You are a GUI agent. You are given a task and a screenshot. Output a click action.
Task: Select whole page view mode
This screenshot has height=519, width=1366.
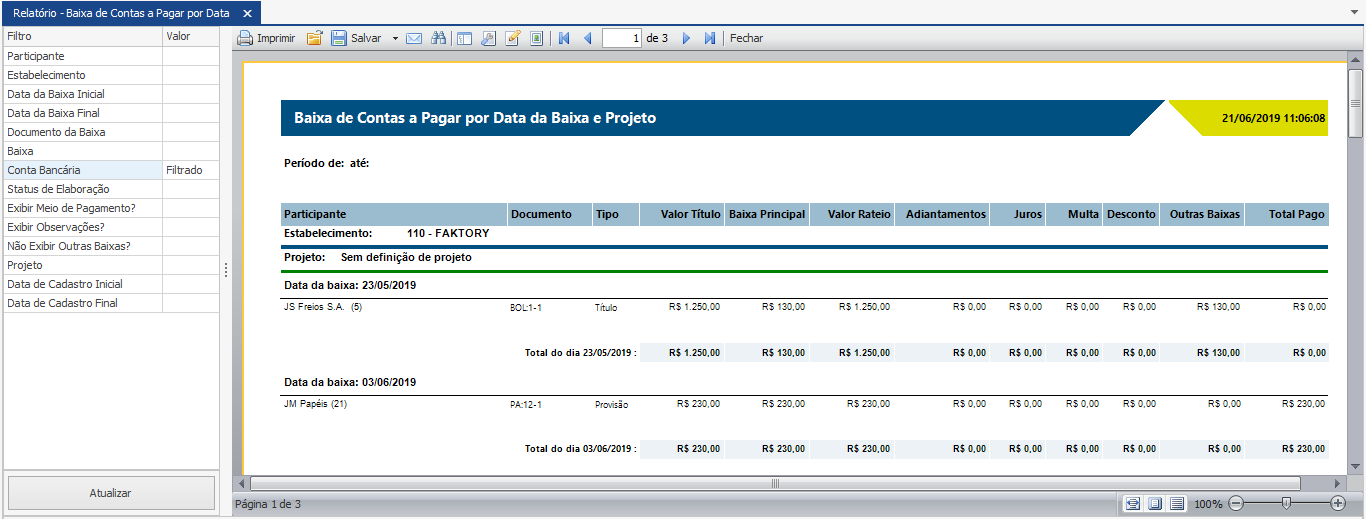(1155, 503)
